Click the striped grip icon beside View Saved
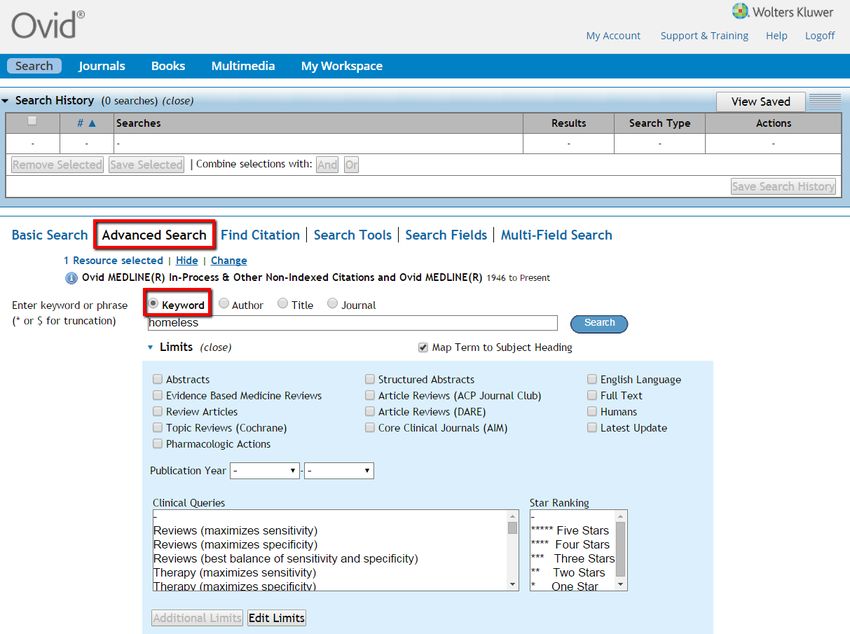This screenshot has height=634, width=850. pyautogui.click(x=825, y=101)
